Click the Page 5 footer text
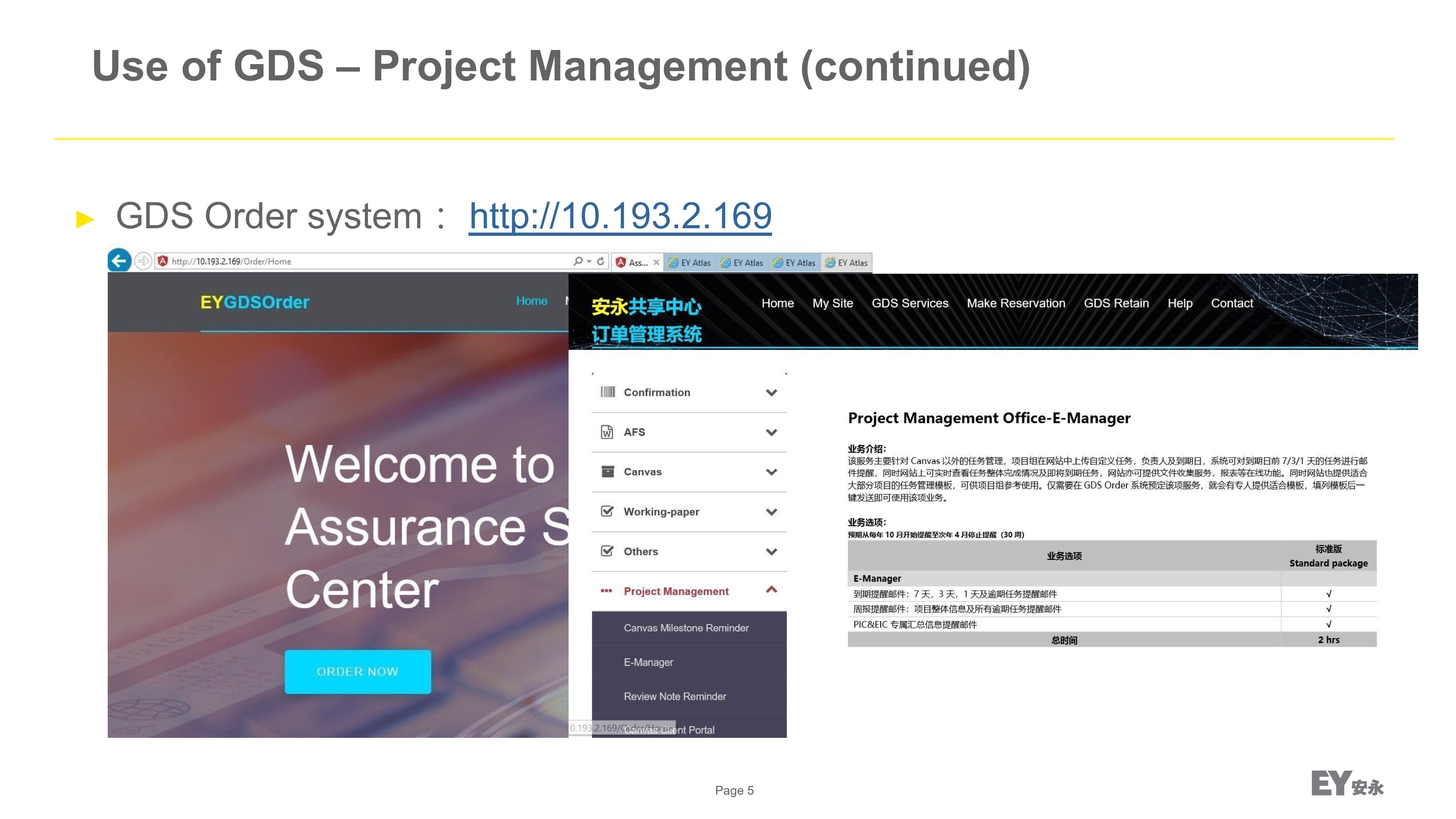This screenshot has height=819, width=1456. pyautogui.click(x=734, y=790)
